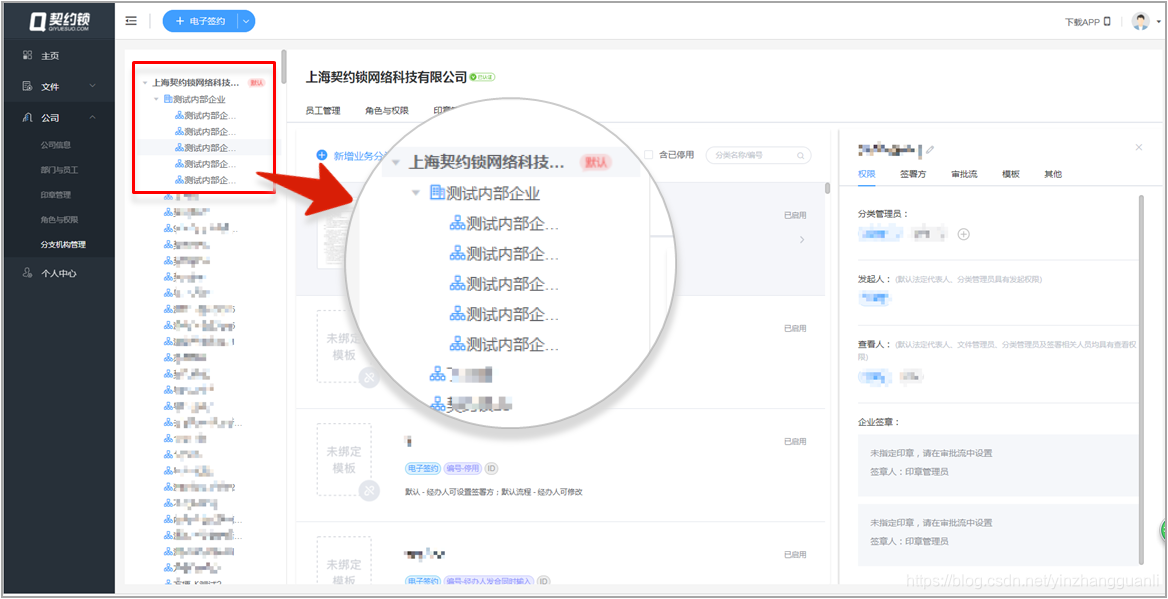Click the 企业签章： label

pyautogui.click(x=879, y=422)
